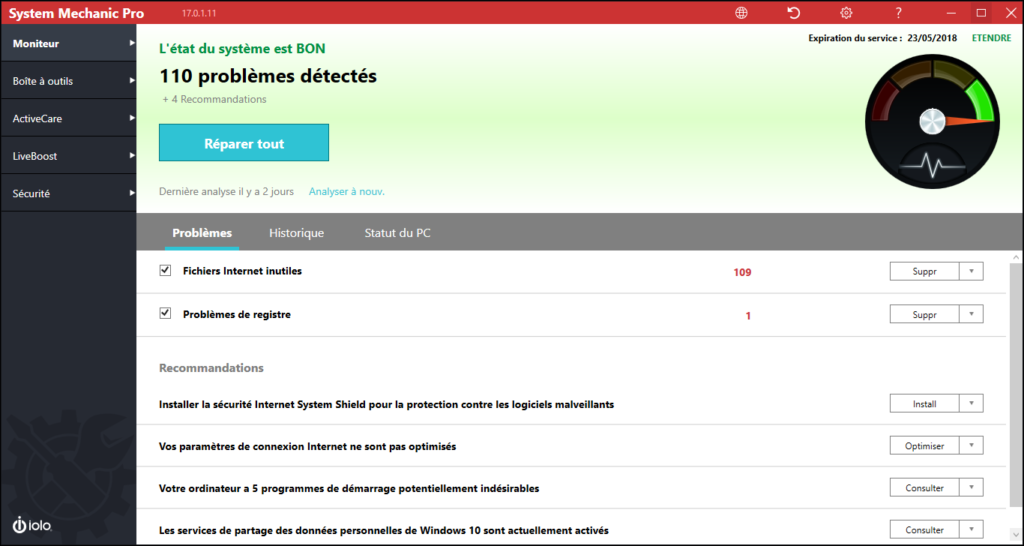This screenshot has width=1024, height=546.
Task: Click Install for System Shield recommendation
Action: [x=925, y=404]
